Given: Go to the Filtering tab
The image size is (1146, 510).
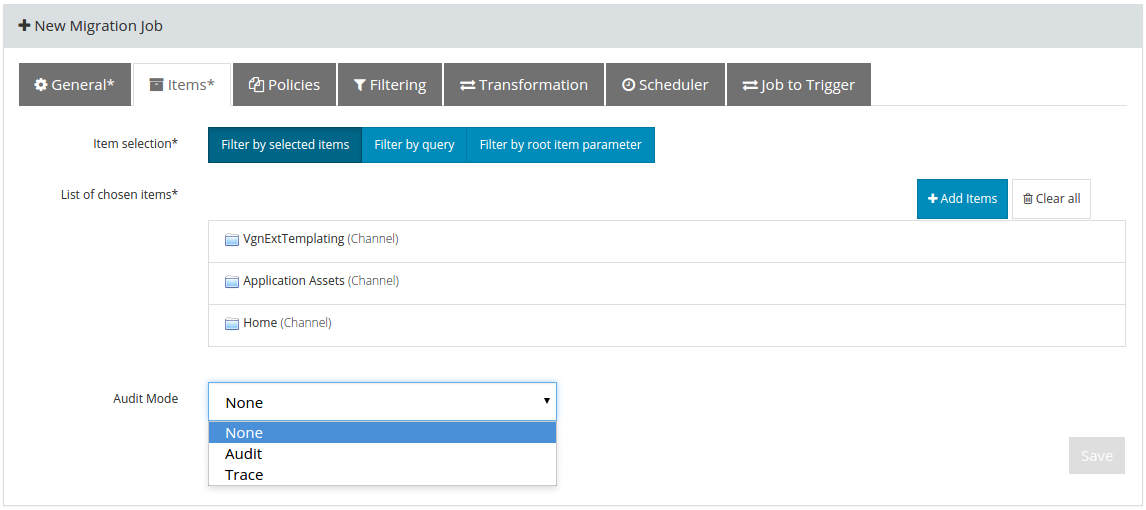Looking at the screenshot, I should click(390, 85).
